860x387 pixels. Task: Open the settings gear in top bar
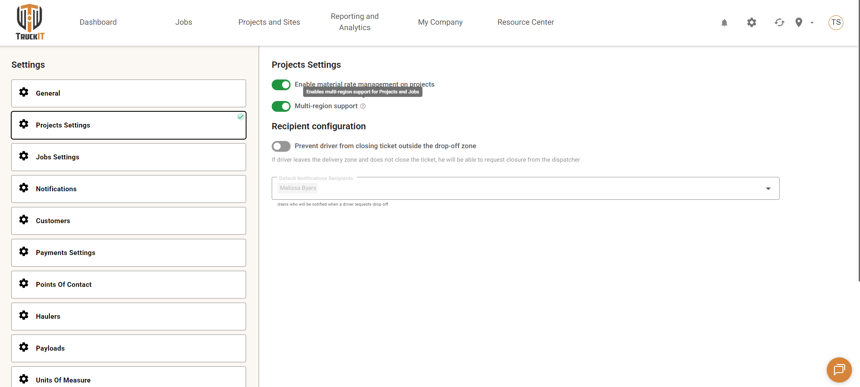click(751, 22)
